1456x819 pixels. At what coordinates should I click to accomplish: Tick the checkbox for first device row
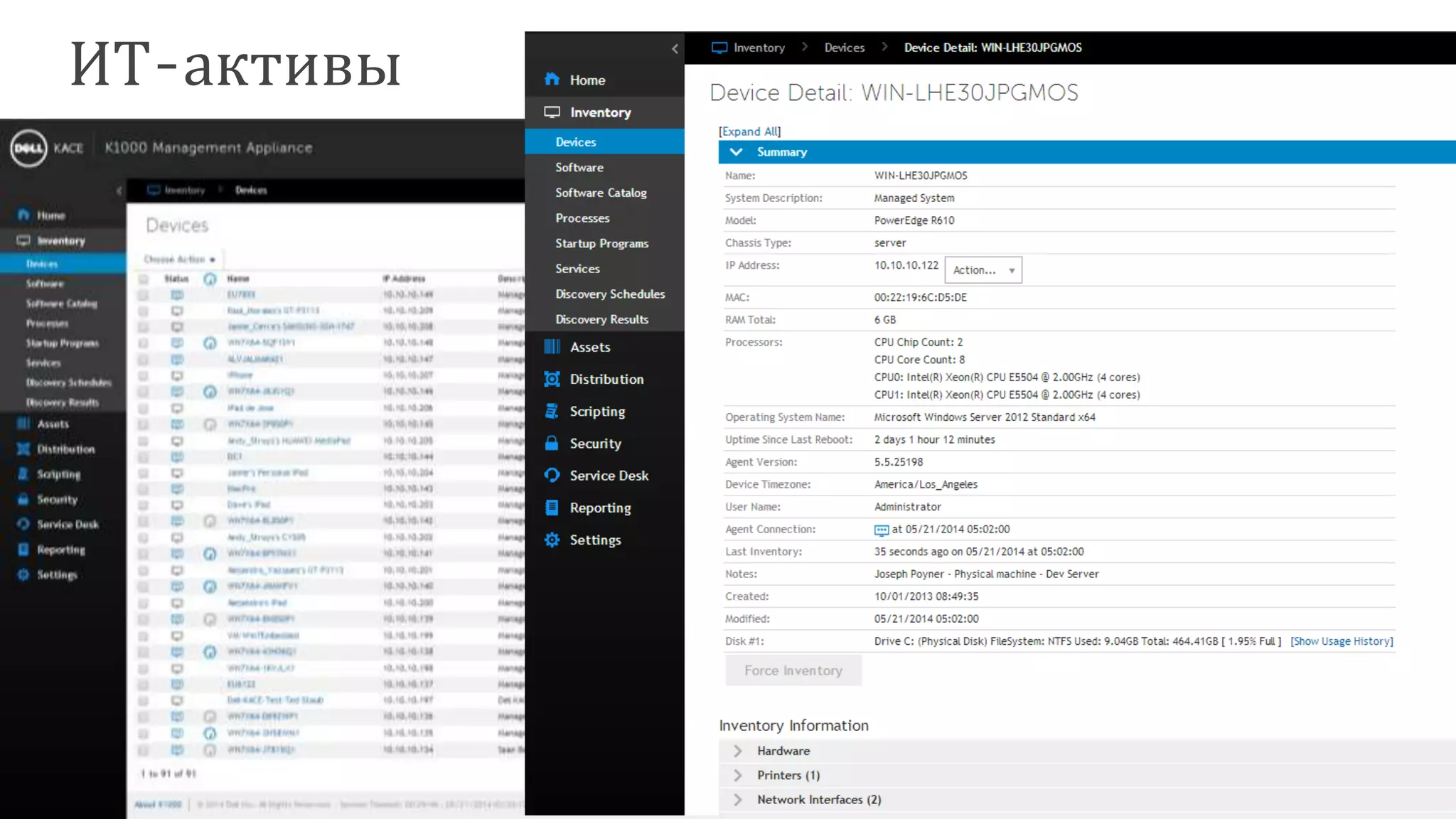pyautogui.click(x=144, y=294)
